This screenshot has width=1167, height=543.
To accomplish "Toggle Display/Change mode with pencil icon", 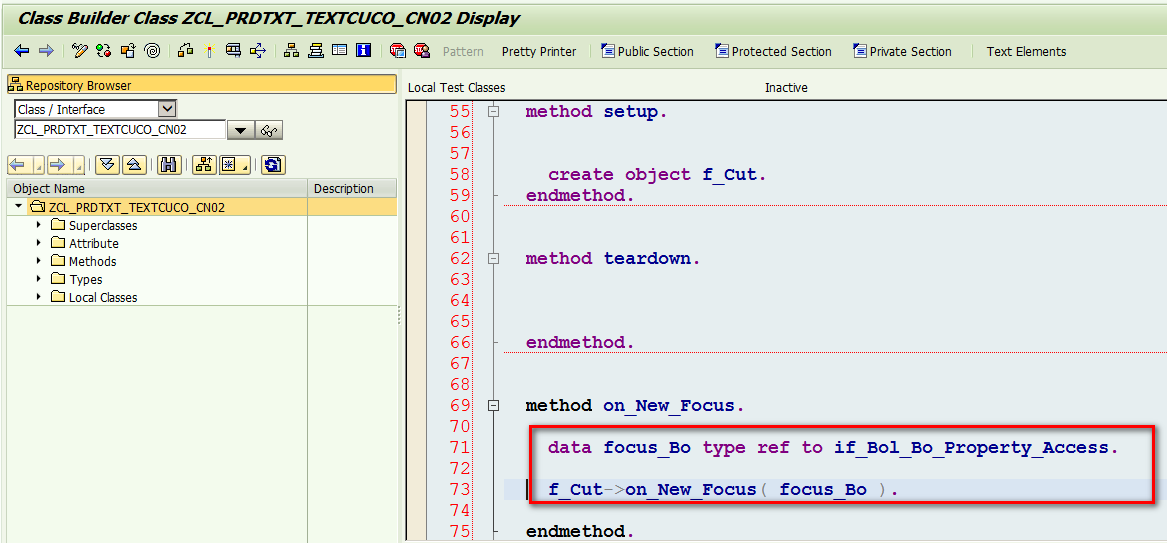I will point(80,51).
